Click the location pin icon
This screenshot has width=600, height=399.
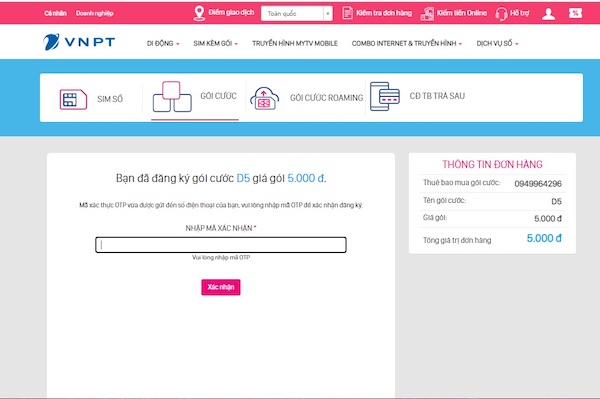click(x=199, y=13)
